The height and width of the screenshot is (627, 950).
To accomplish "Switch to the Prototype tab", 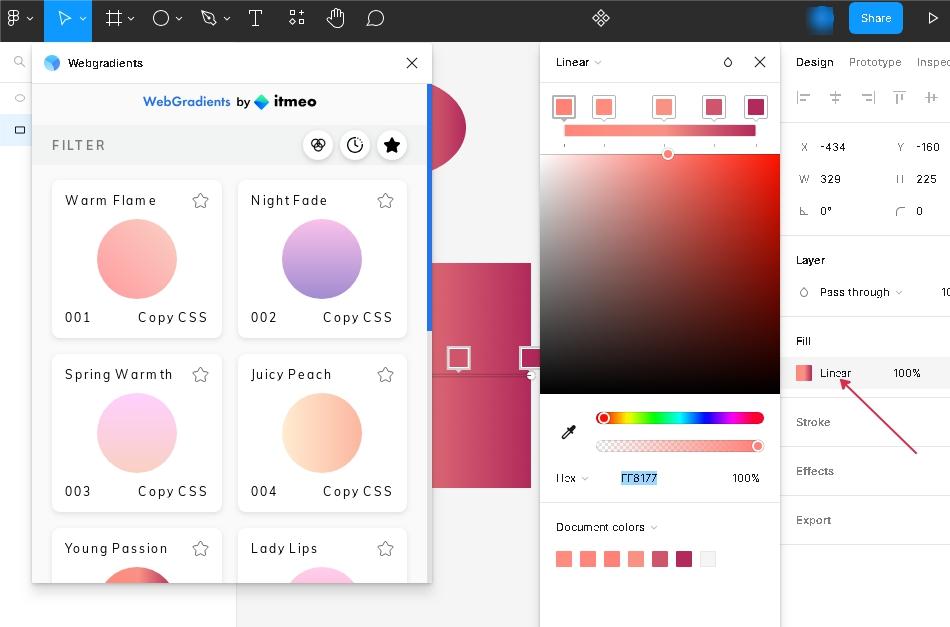I will [x=874, y=62].
